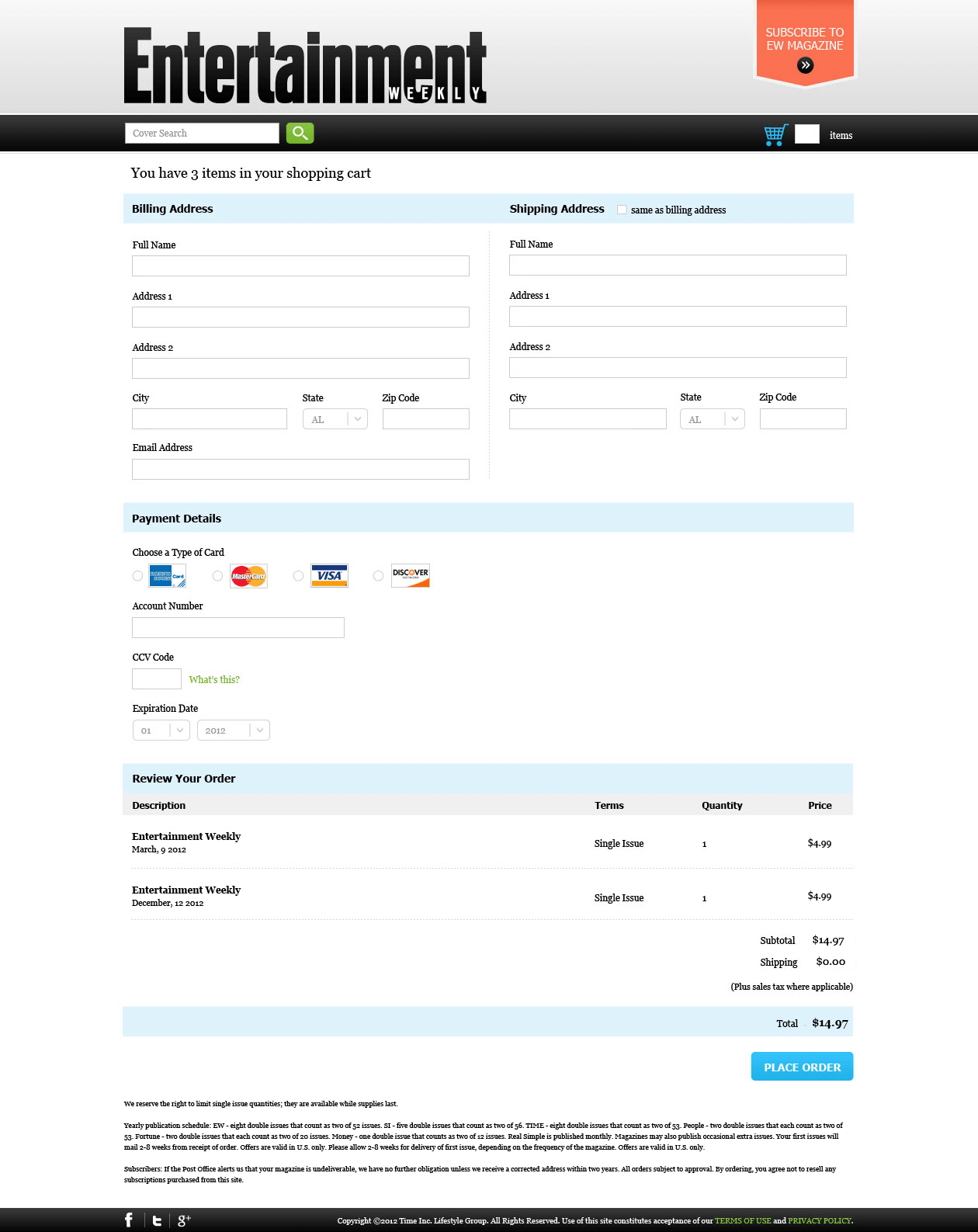Select the Discover radio button
Screen dimensions: 978x1232
[x=378, y=576]
